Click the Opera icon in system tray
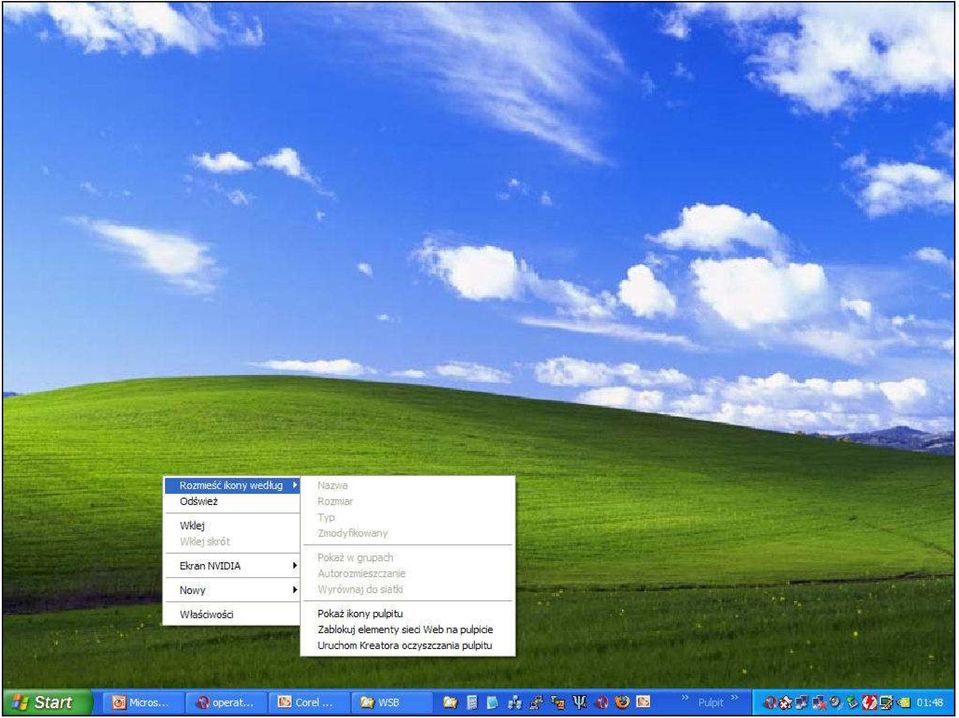The image size is (959, 718). (x=770, y=703)
